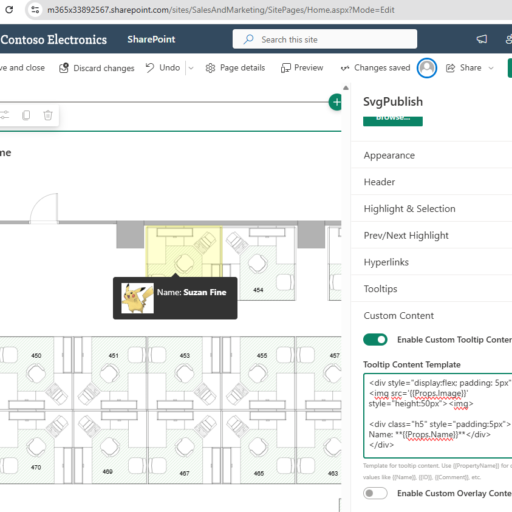
Task: Open the user profile avatar
Action: (427, 68)
